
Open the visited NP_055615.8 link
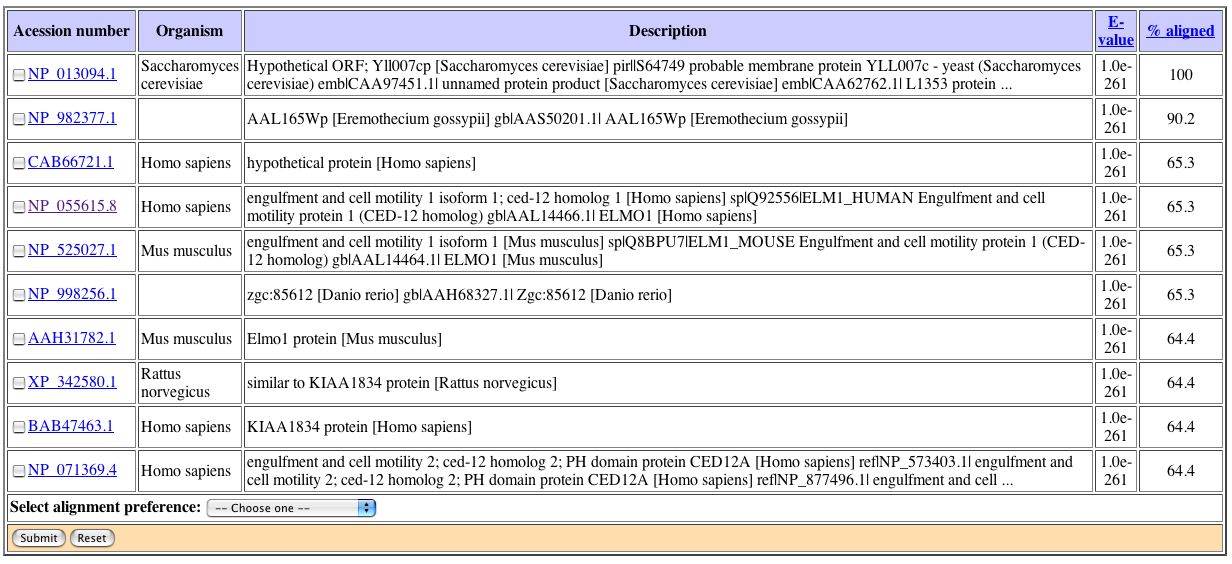(72, 206)
